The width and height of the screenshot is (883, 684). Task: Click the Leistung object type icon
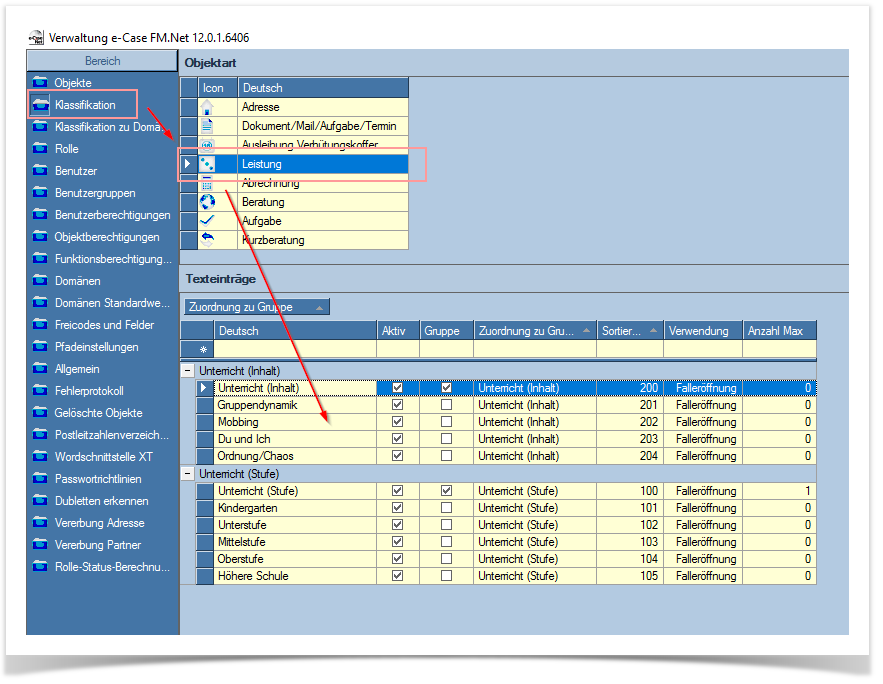pyautogui.click(x=207, y=164)
